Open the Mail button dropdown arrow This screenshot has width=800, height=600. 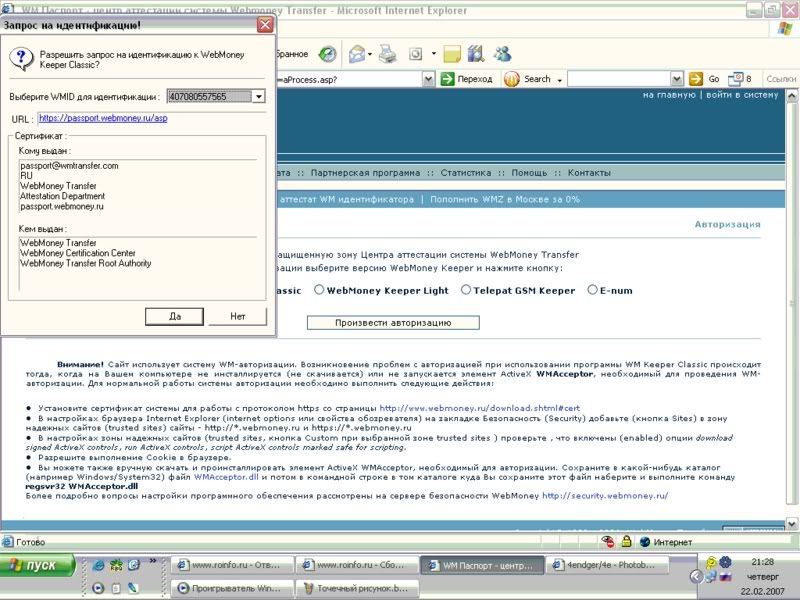click(370, 54)
